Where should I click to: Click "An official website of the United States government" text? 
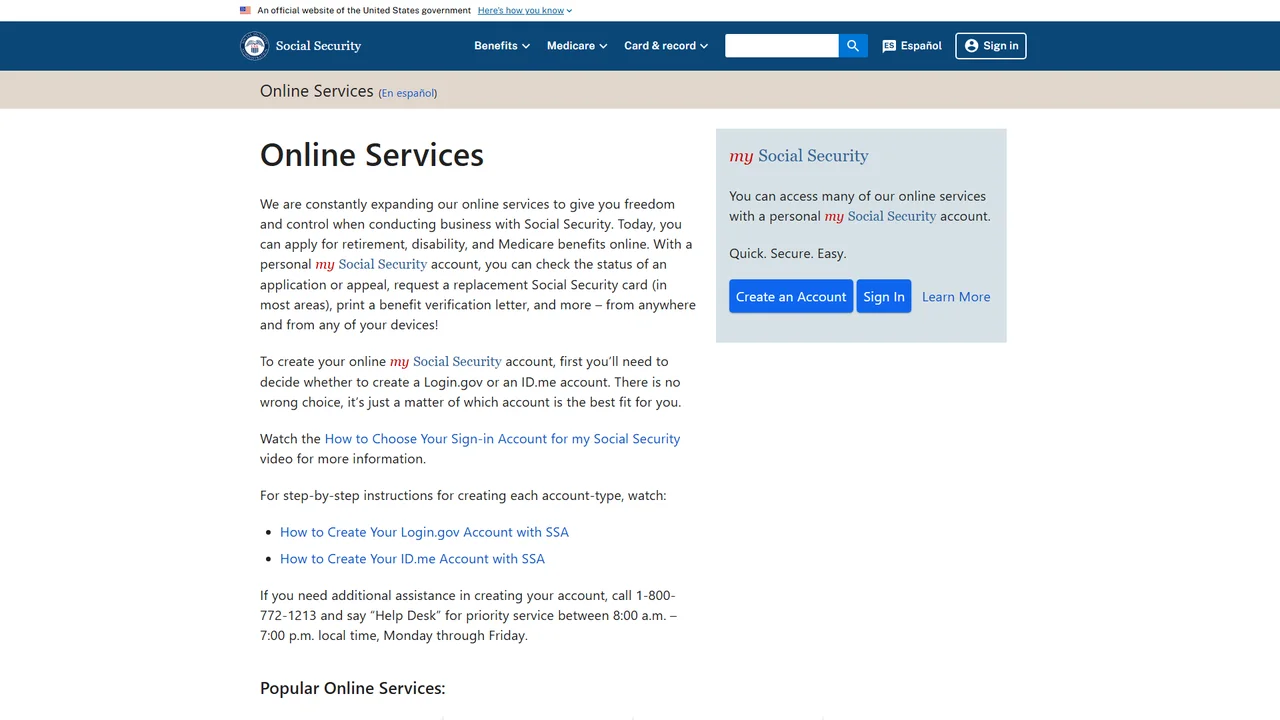pyautogui.click(x=364, y=10)
